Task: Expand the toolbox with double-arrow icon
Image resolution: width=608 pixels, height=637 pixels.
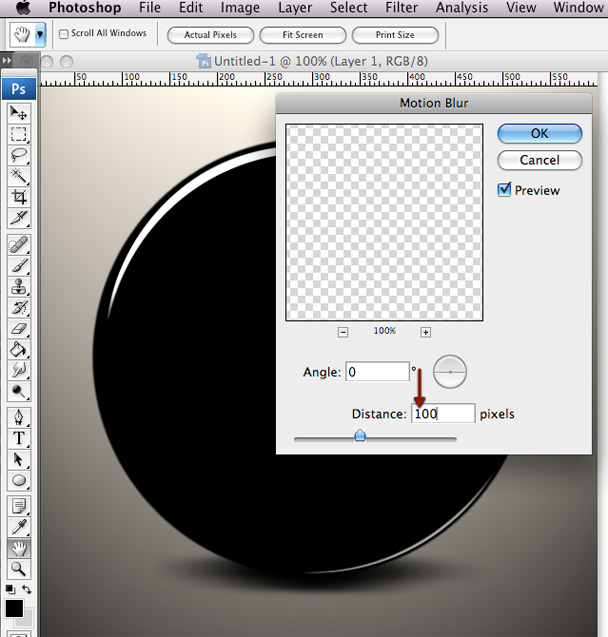Action: pyautogui.click(x=6, y=61)
